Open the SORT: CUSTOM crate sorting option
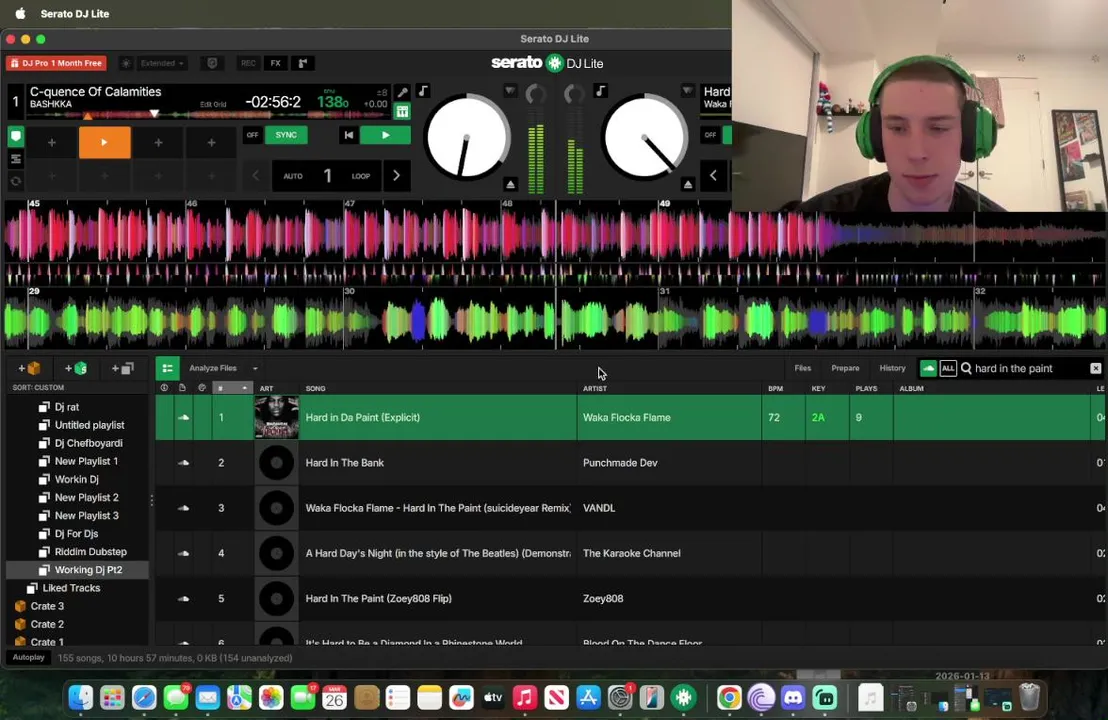The image size is (1108, 720). tap(38, 387)
